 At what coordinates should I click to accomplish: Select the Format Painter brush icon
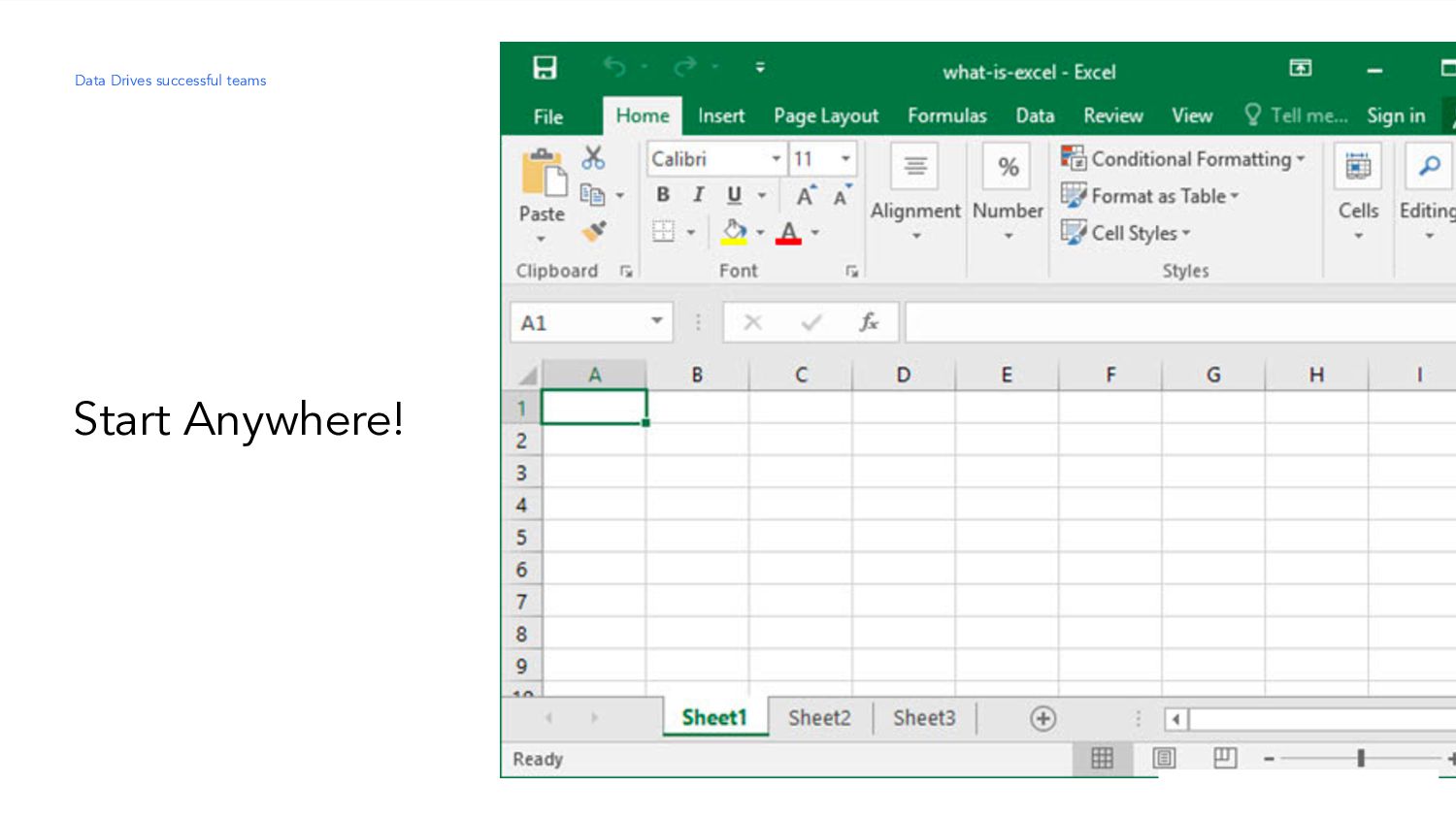[594, 231]
